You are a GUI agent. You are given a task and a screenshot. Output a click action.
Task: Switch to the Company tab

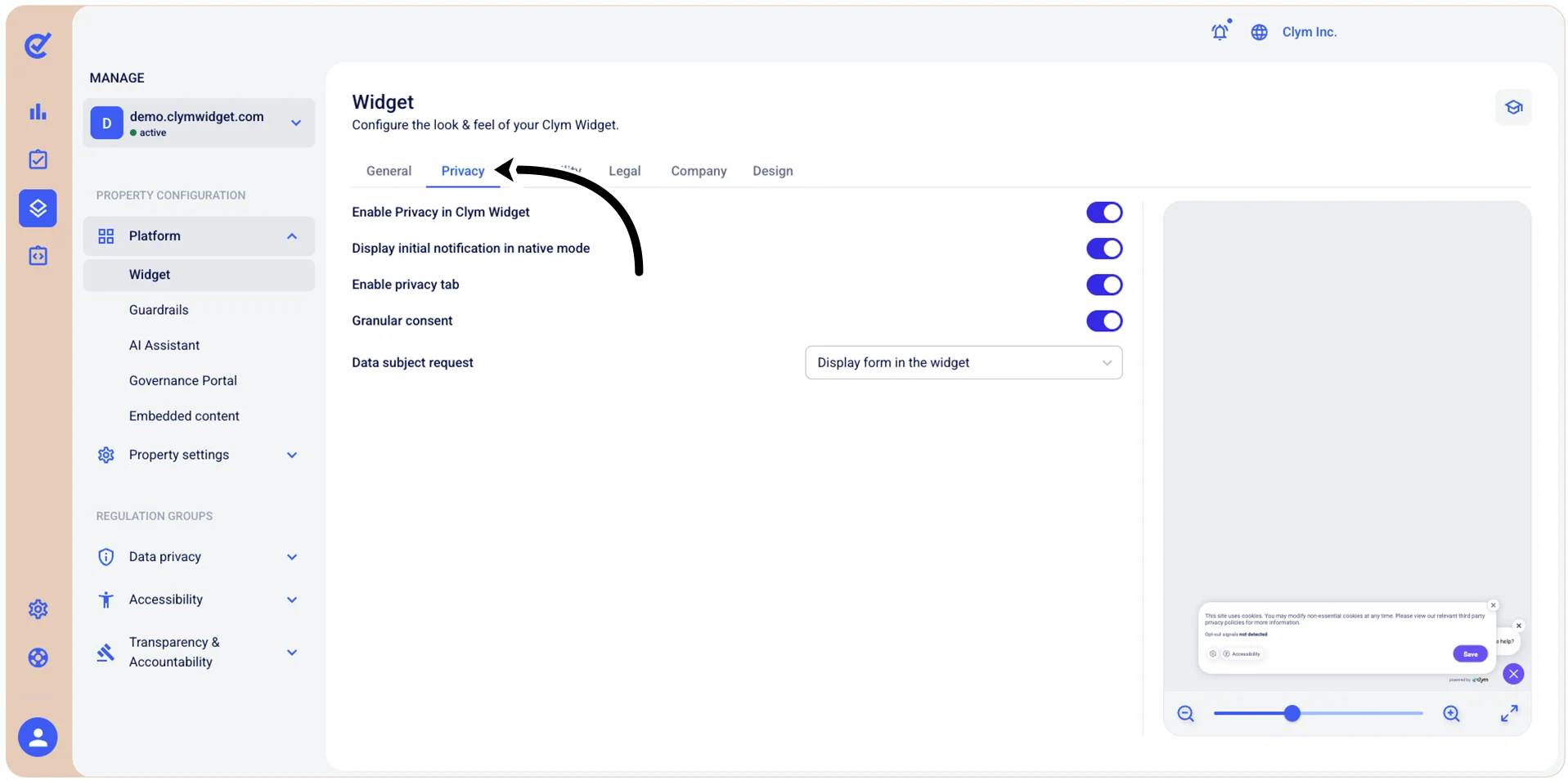point(699,171)
